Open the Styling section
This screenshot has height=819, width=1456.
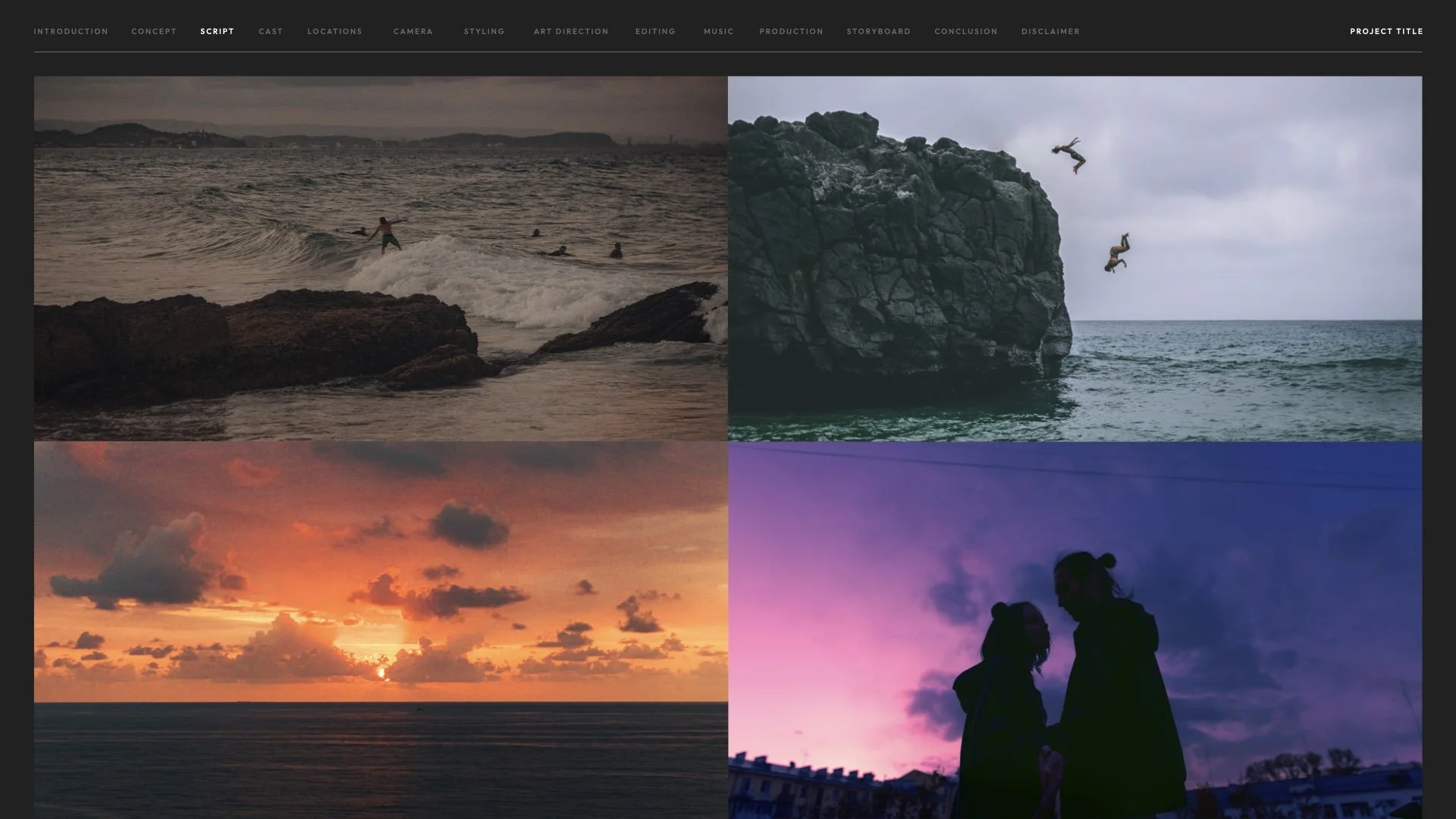tap(484, 31)
